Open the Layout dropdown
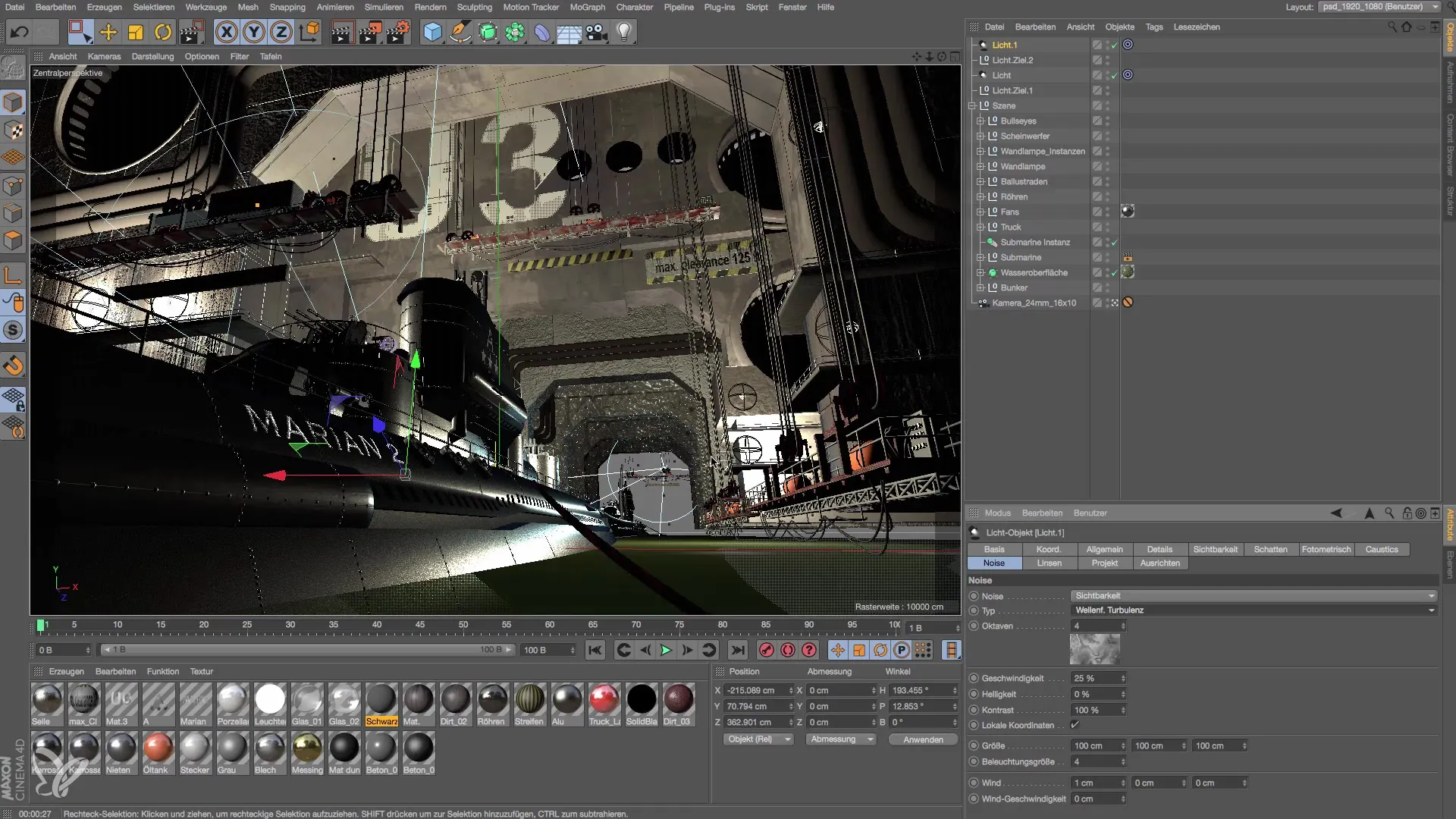Screen dimensions: 1456x819 point(1379,7)
